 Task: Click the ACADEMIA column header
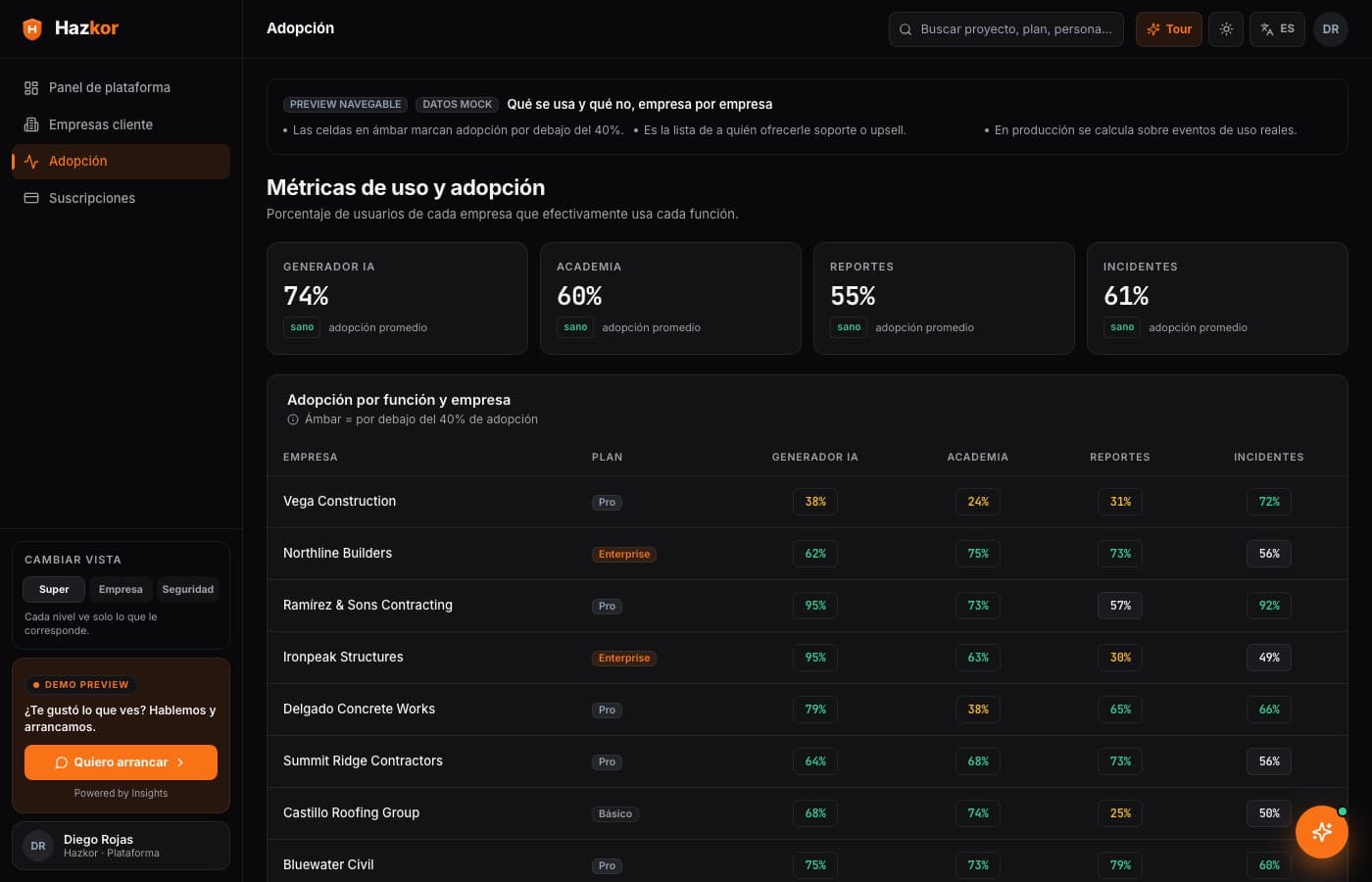(x=978, y=458)
